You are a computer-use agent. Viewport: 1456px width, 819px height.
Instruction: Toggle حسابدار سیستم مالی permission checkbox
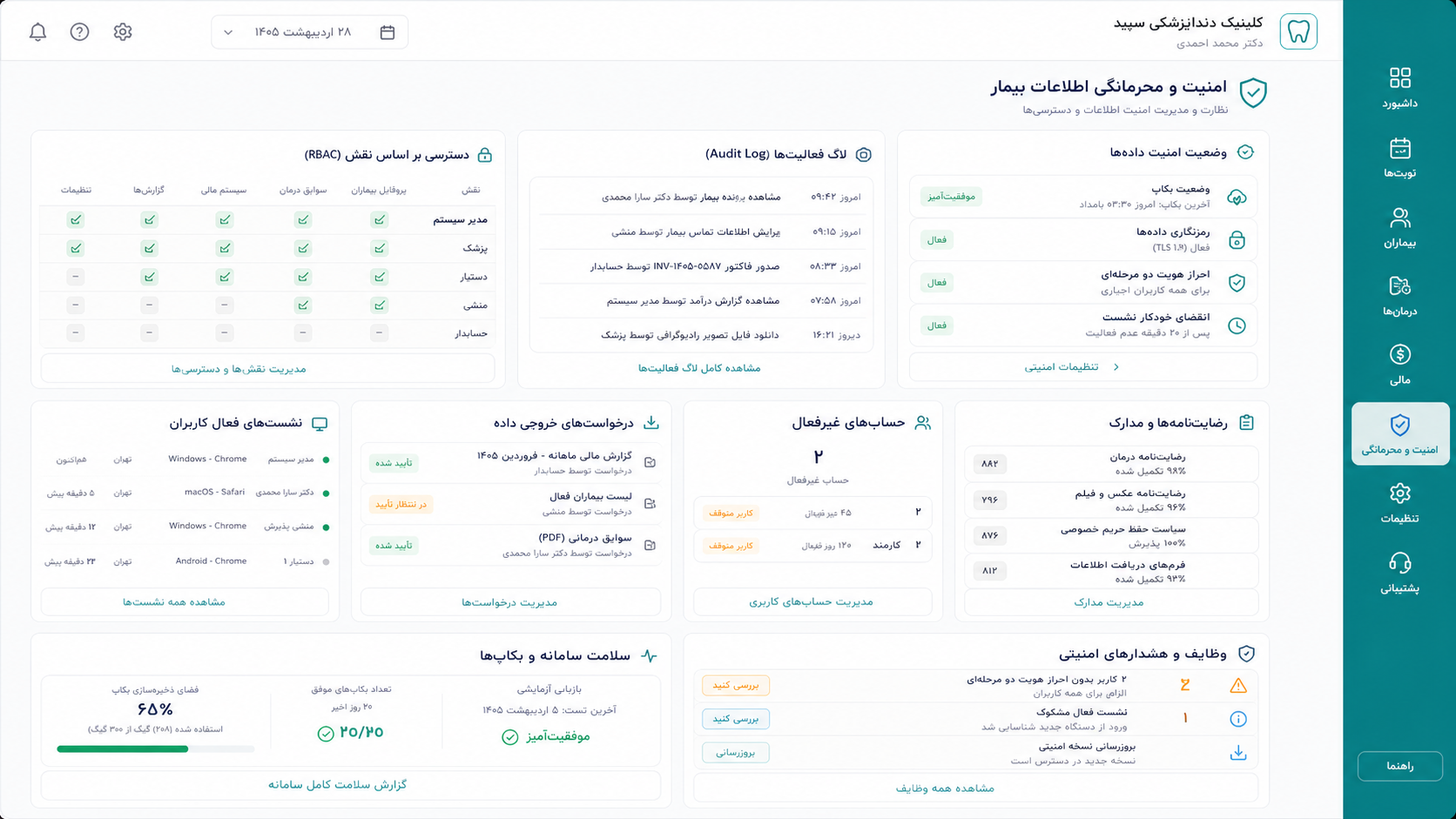pos(225,332)
